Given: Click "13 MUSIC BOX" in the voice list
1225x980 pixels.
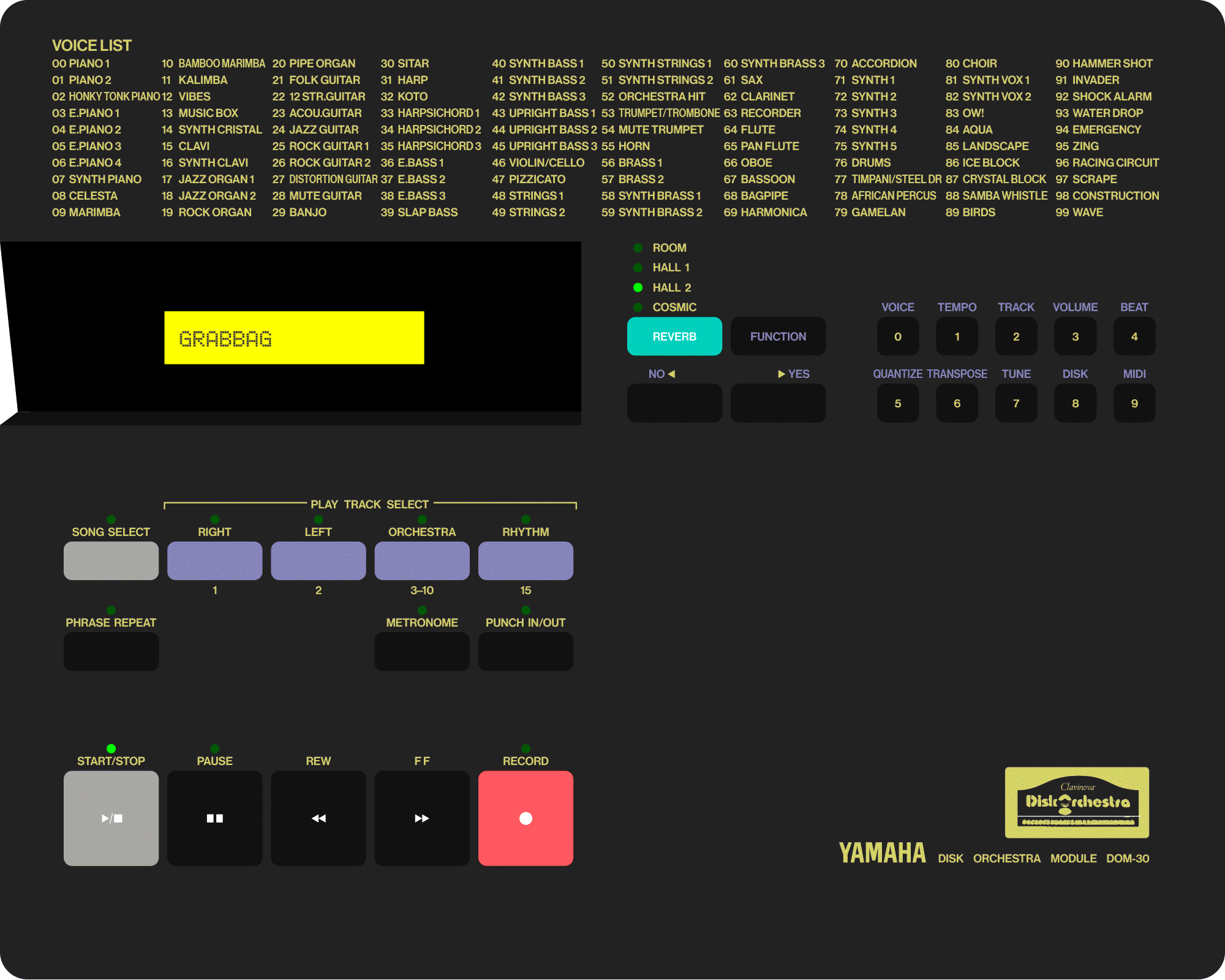Looking at the screenshot, I should coord(200,113).
